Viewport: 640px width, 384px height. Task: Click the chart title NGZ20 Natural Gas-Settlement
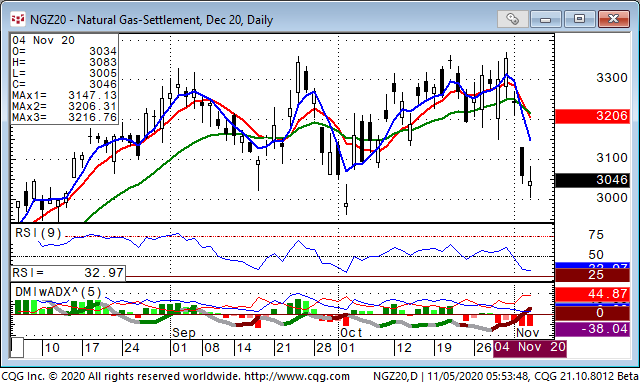click(x=151, y=20)
